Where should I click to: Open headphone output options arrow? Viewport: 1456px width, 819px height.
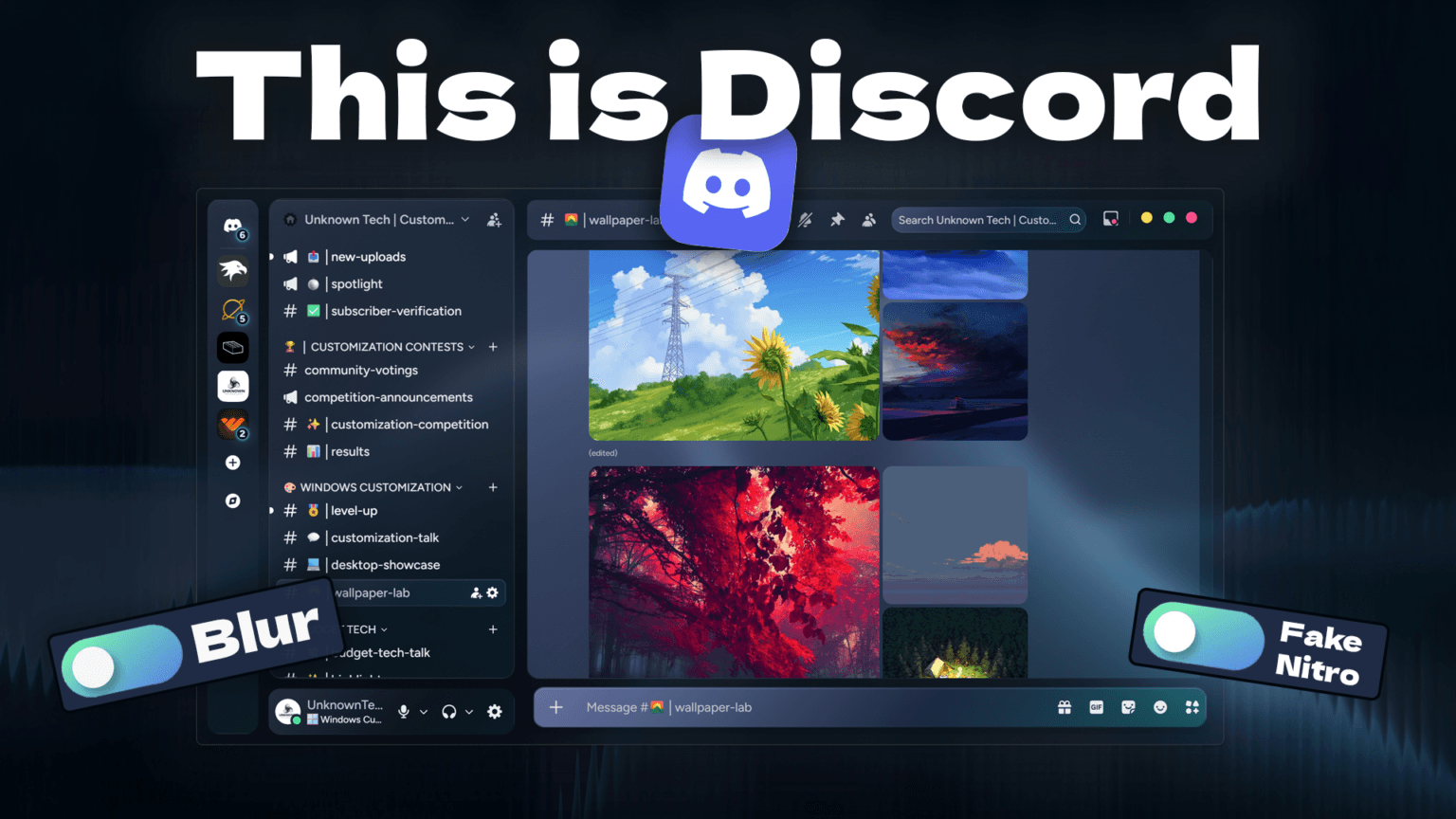coord(469,712)
